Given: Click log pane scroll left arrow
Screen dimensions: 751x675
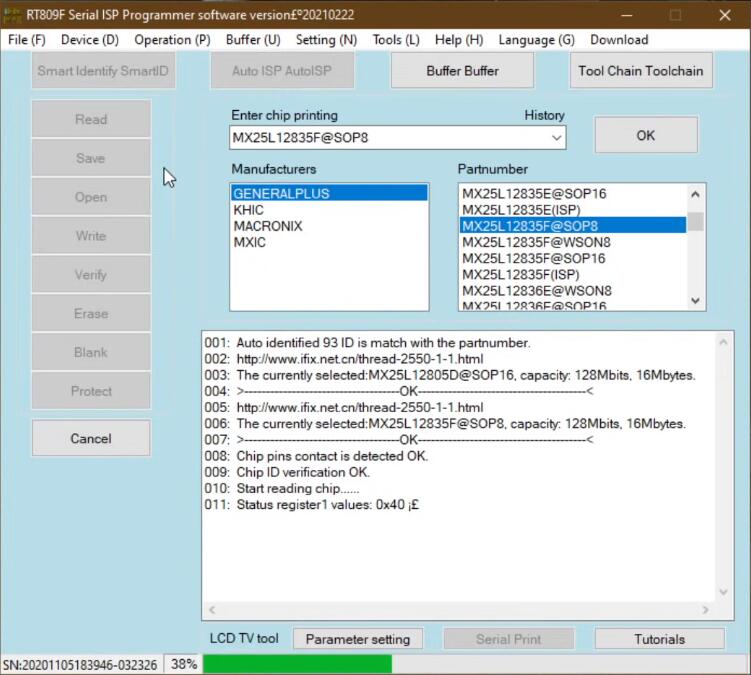Looking at the screenshot, I should tap(212, 610).
